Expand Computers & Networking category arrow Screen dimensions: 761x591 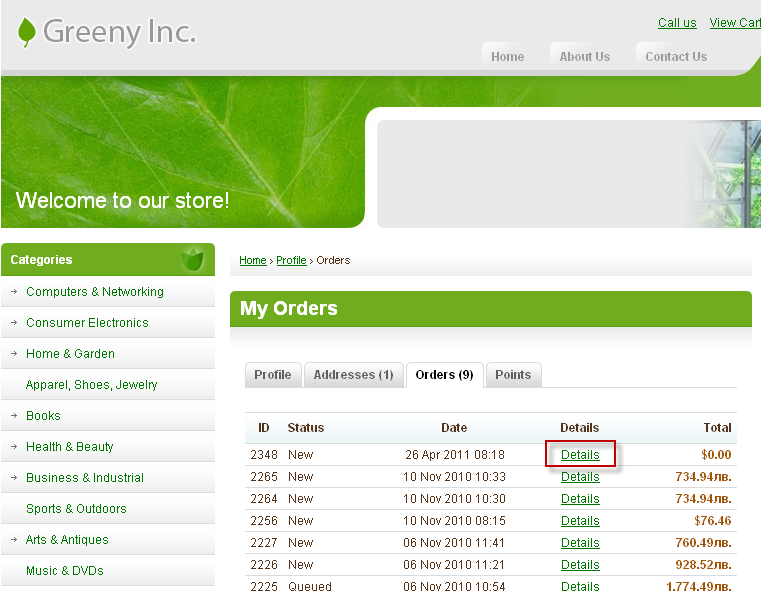pos(14,292)
